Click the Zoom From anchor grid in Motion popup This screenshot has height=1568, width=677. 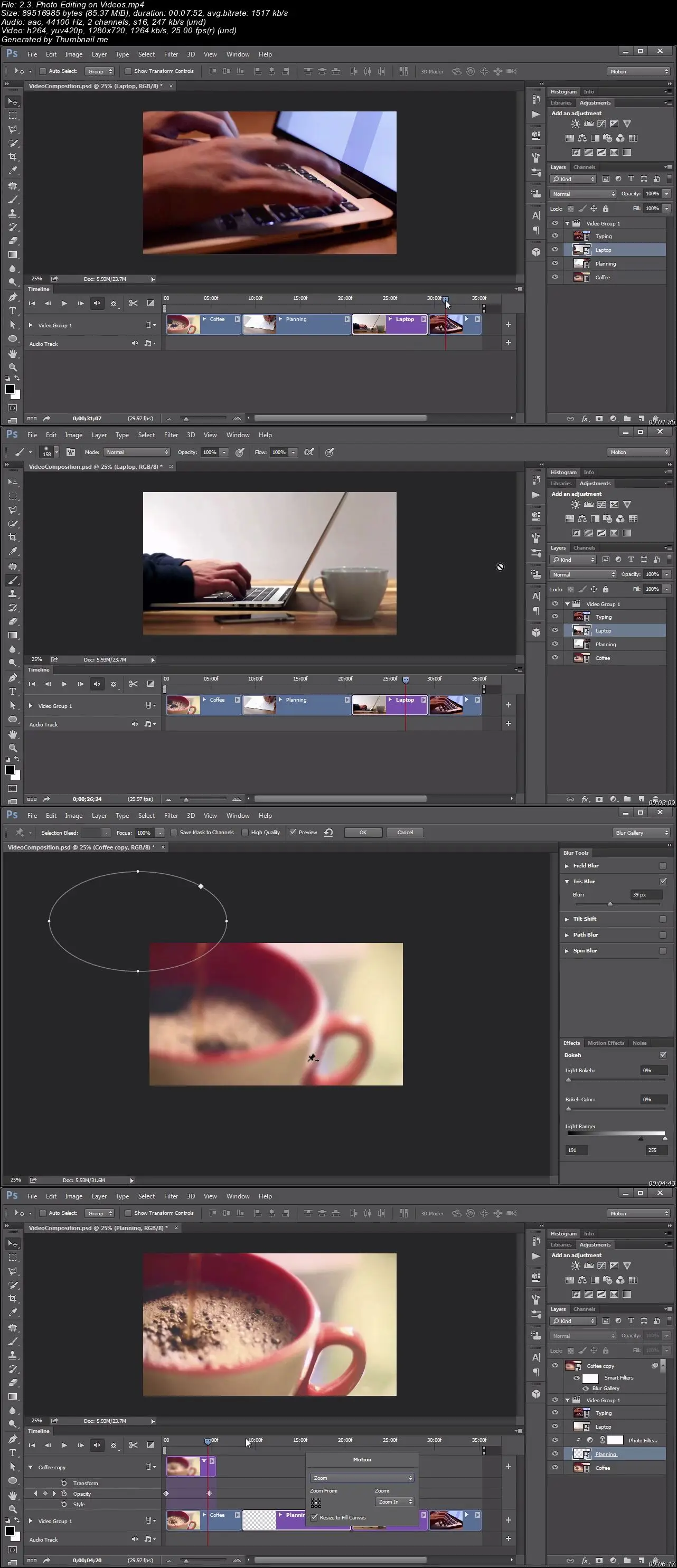tap(316, 1502)
